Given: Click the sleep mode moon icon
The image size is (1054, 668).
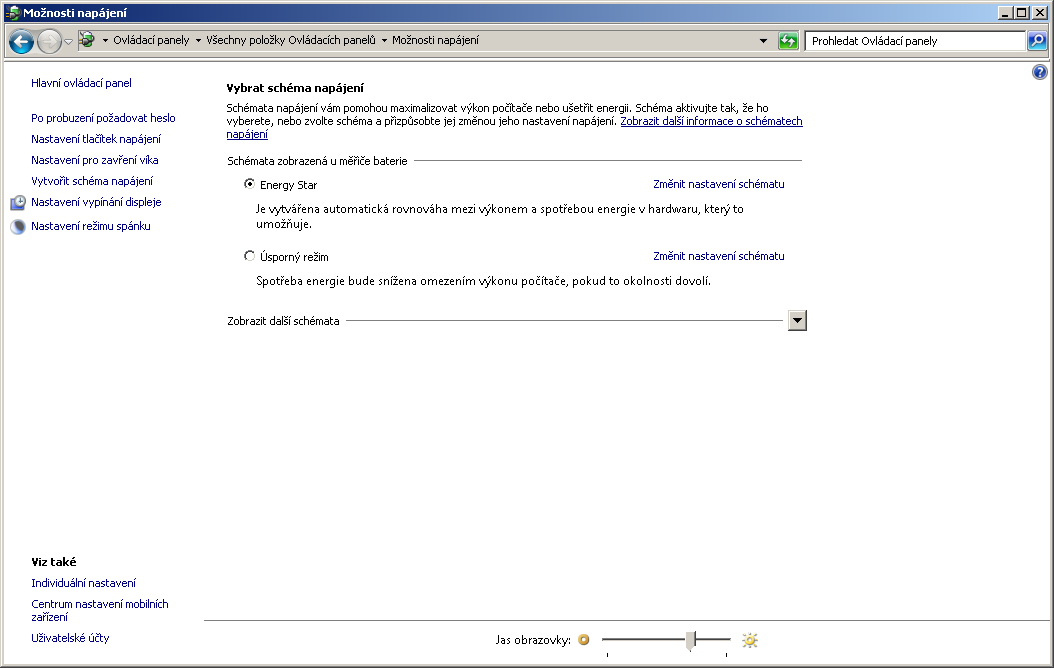Looking at the screenshot, I should click(x=18, y=226).
